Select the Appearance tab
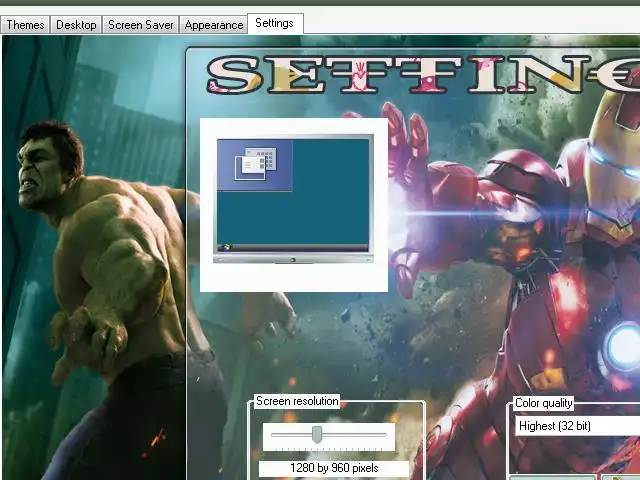This screenshot has height=480, width=640. pos(213,25)
